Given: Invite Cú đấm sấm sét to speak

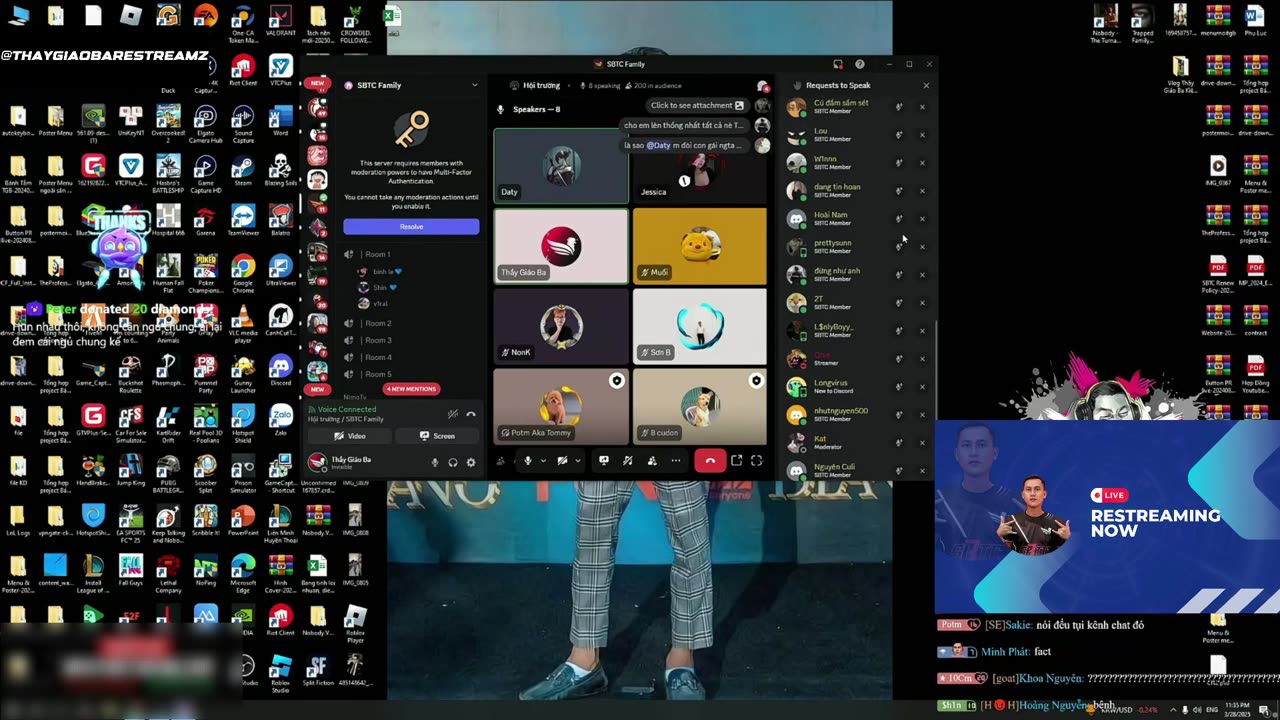Looking at the screenshot, I should click(x=899, y=107).
